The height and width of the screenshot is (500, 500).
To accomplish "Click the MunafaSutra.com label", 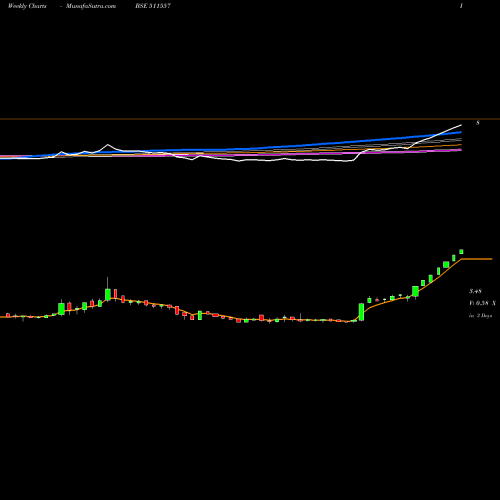I will 91,6.
